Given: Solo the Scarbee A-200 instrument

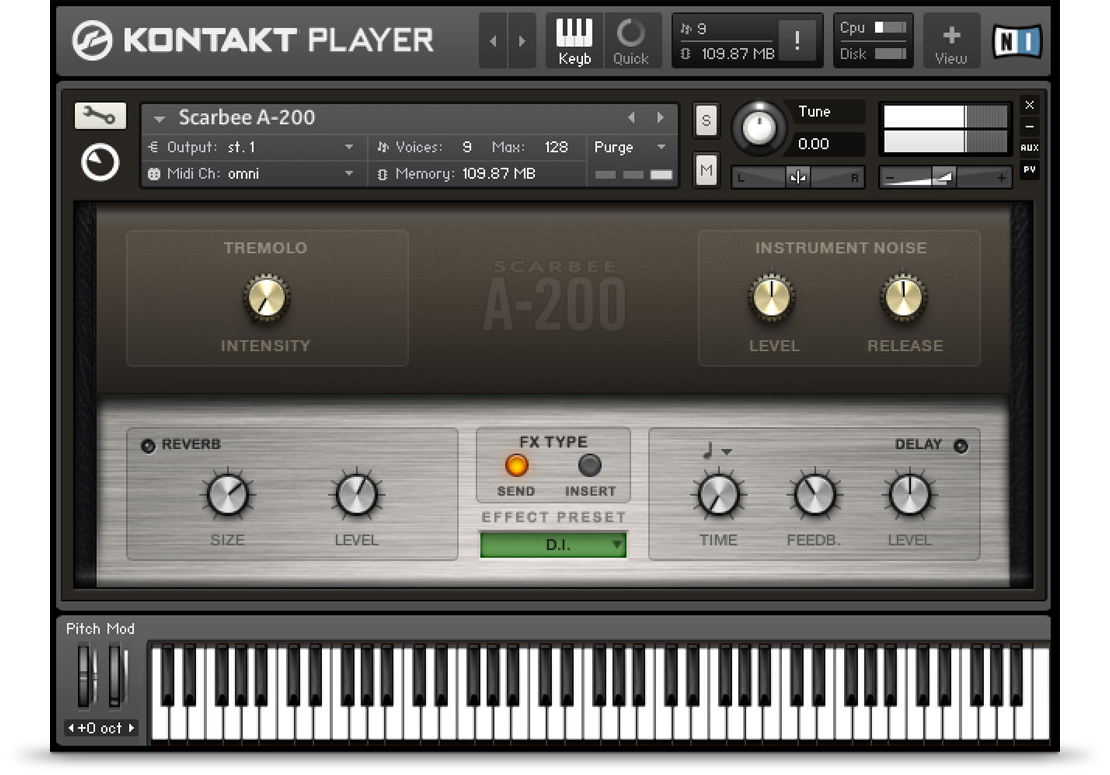Looking at the screenshot, I should click(x=706, y=121).
